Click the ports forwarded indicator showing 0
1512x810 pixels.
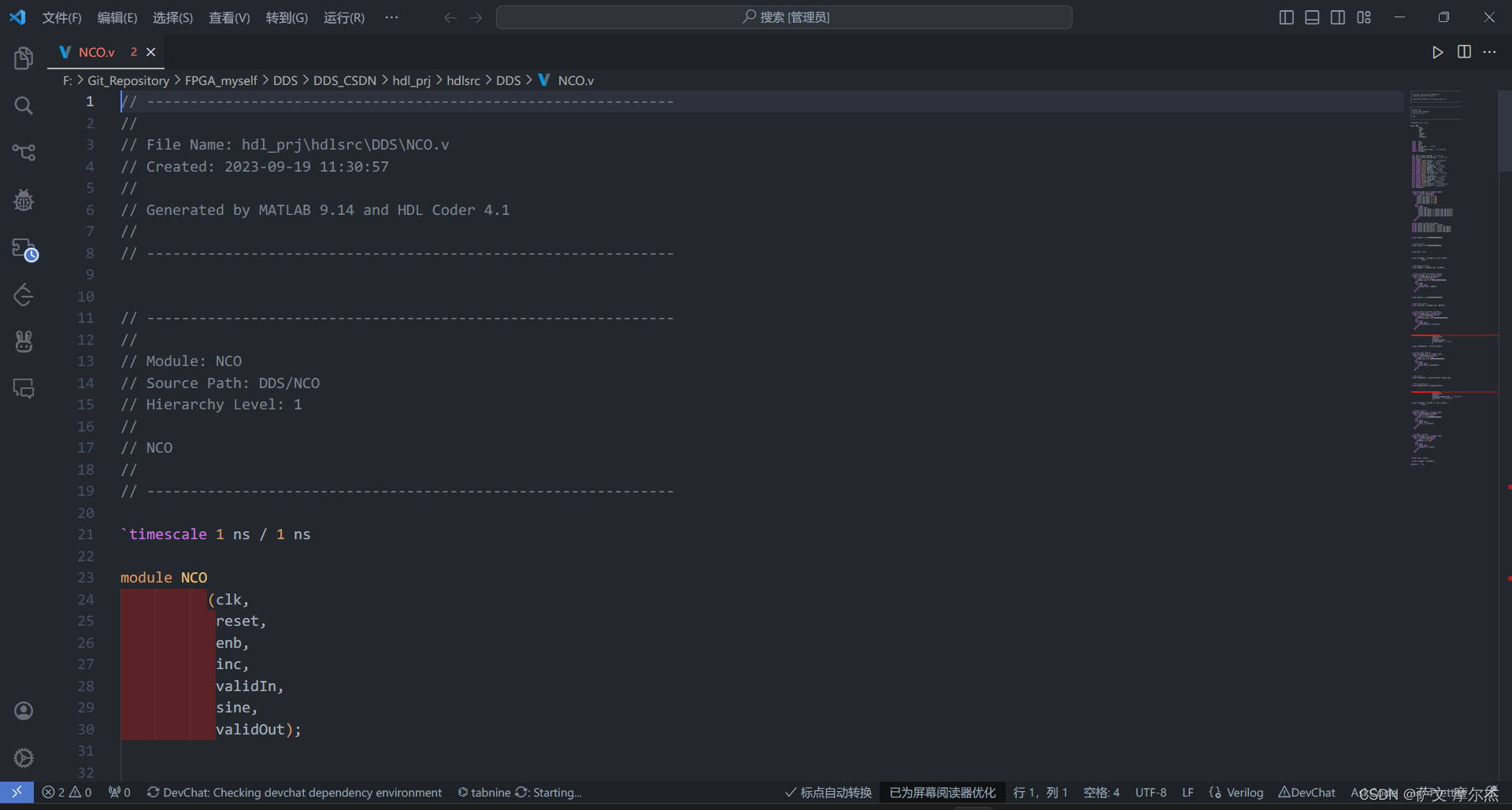pos(120,792)
